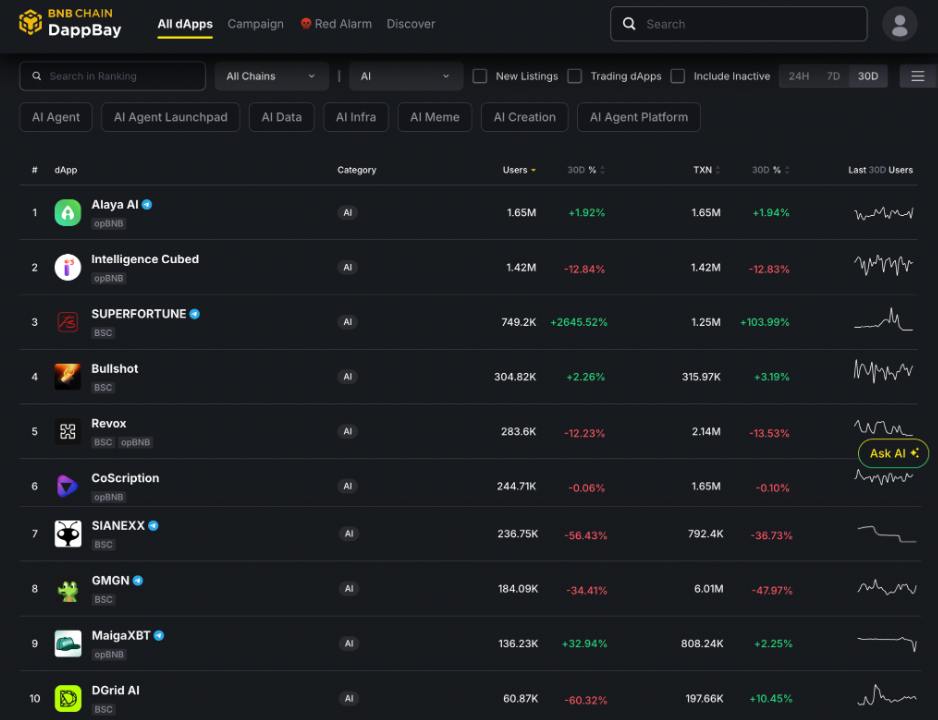Click Telegram badge next to Alaya AI
This screenshot has width=938, height=720.
(147, 205)
